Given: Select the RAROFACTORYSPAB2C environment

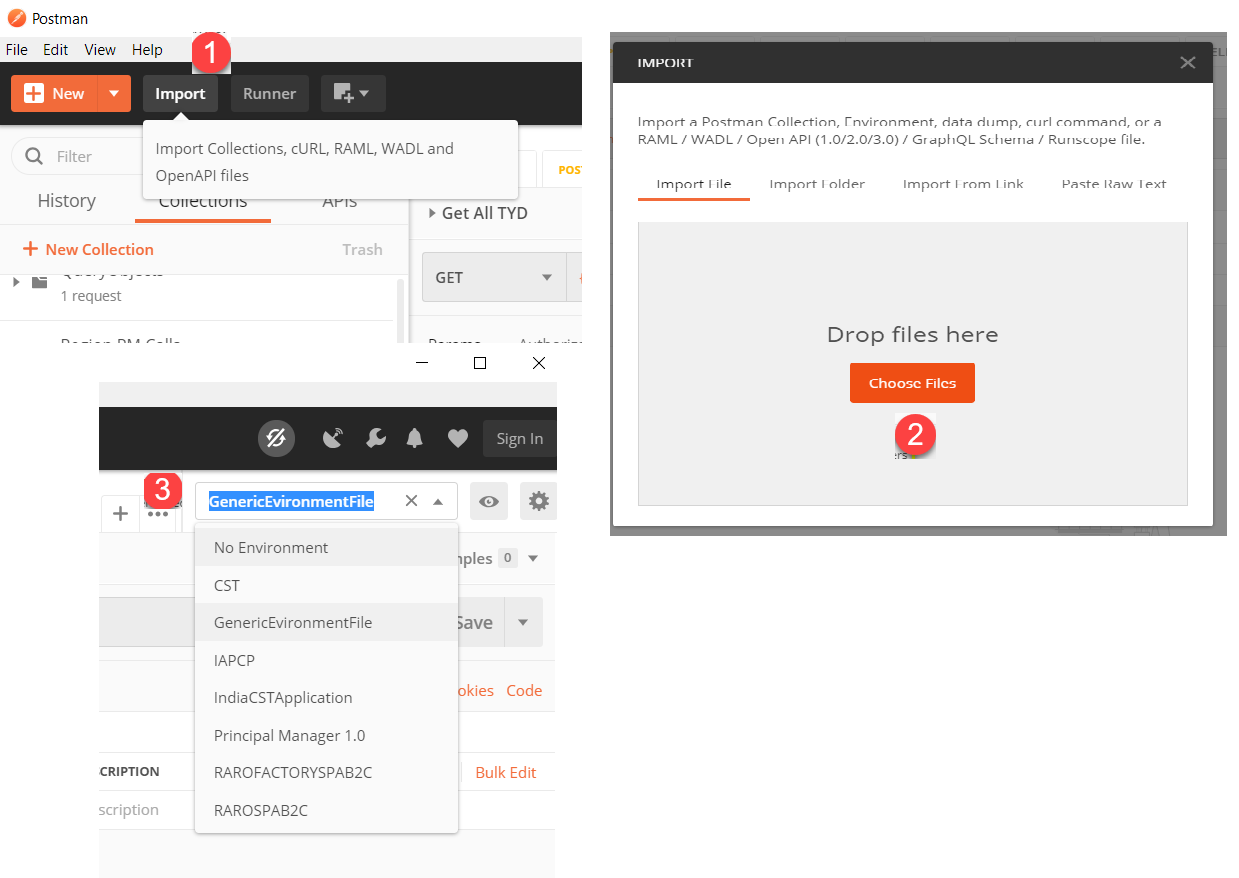Looking at the screenshot, I should 326,772.
